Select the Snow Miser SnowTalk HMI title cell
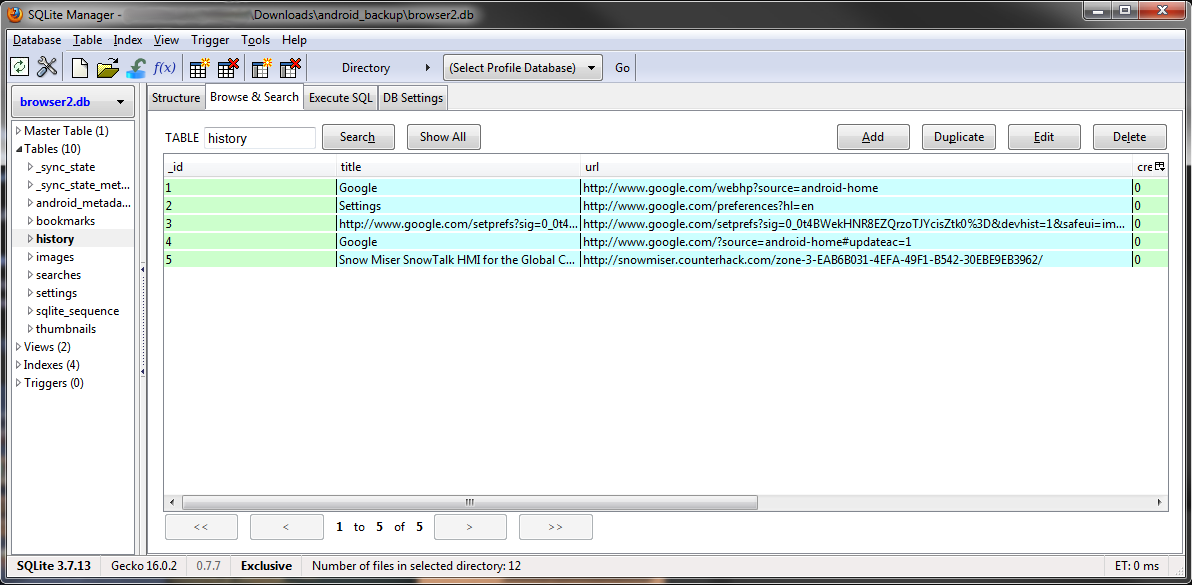This screenshot has height=585, width=1192. (x=458, y=260)
